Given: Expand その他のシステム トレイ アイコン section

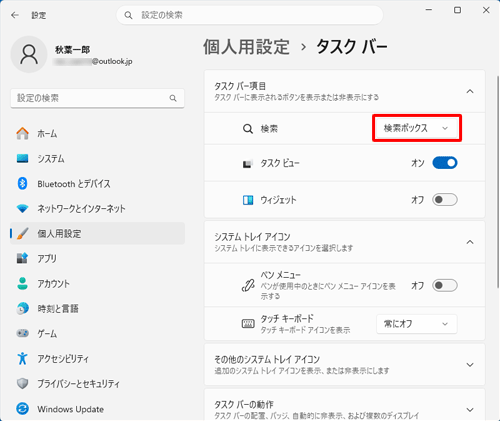Looking at the screenshot, I should pos(470,365).
